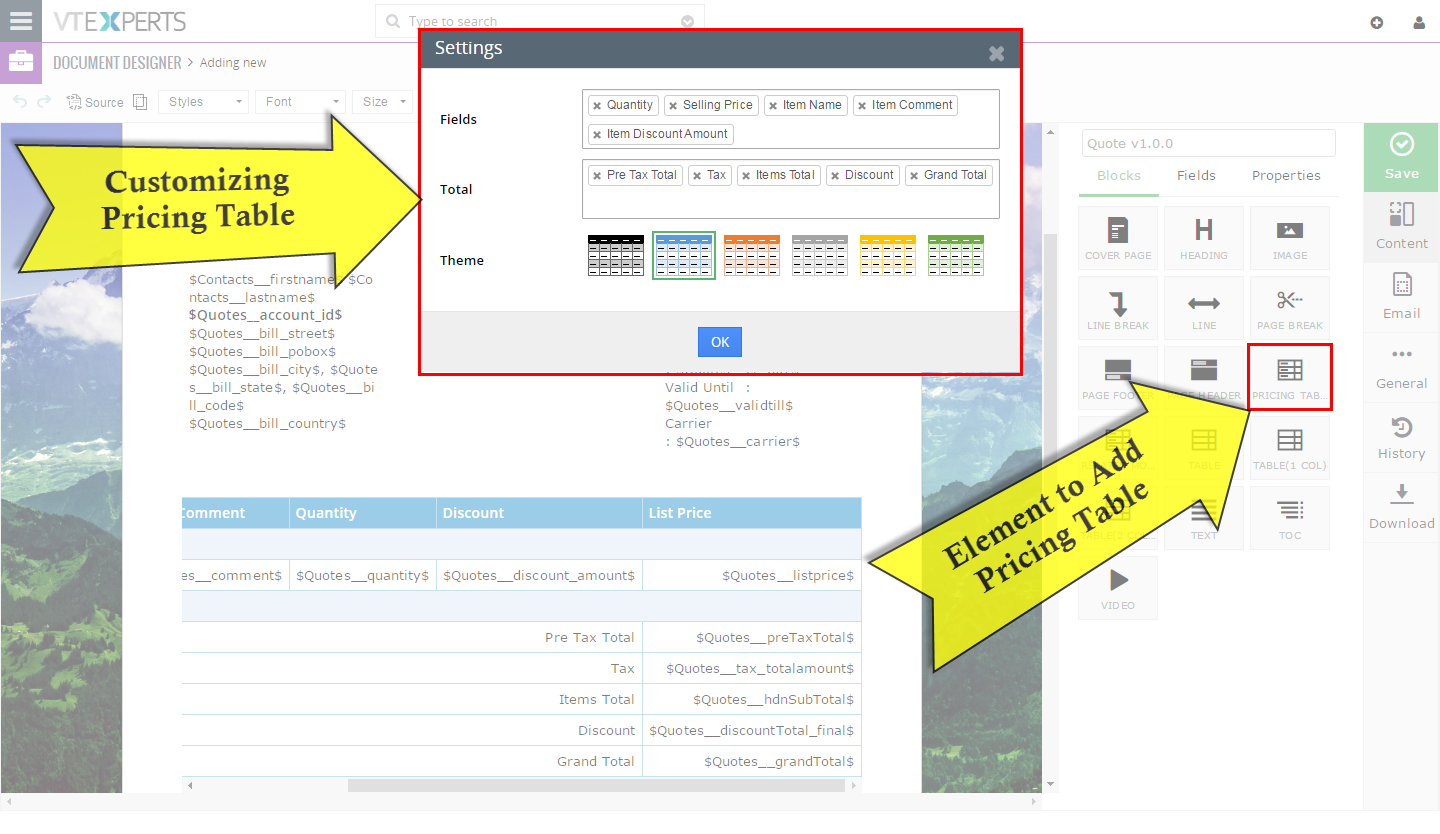Viewport: 1440px width, 834px height.
Task: Click the Document Designer breadcrumb
Action: (x=117, y=63)
